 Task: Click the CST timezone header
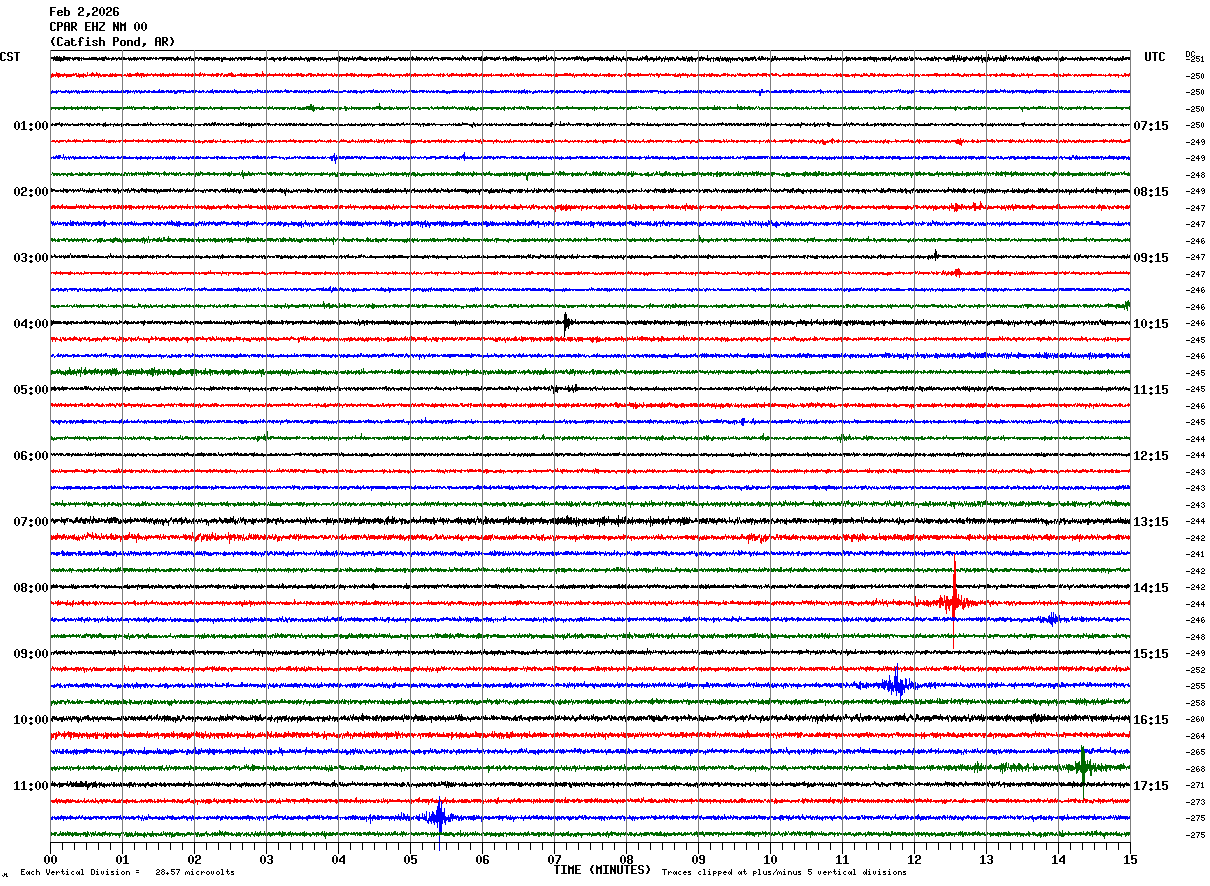[10, 57]
